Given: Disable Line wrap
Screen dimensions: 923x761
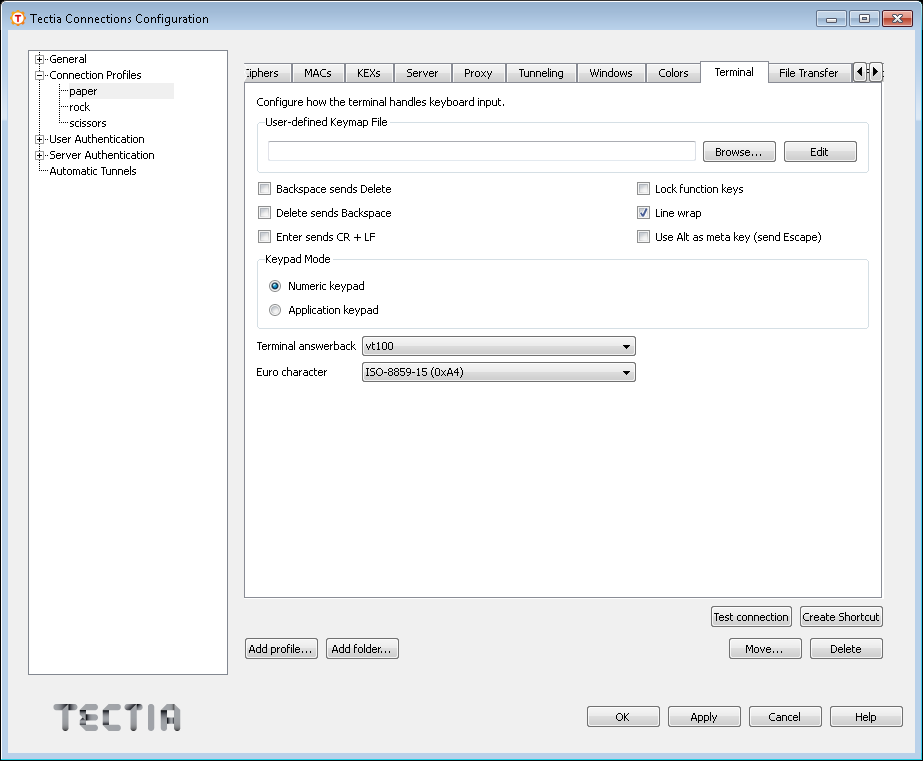Looking at the screenshot, I should pyautogui.click(x=643, y=212).
